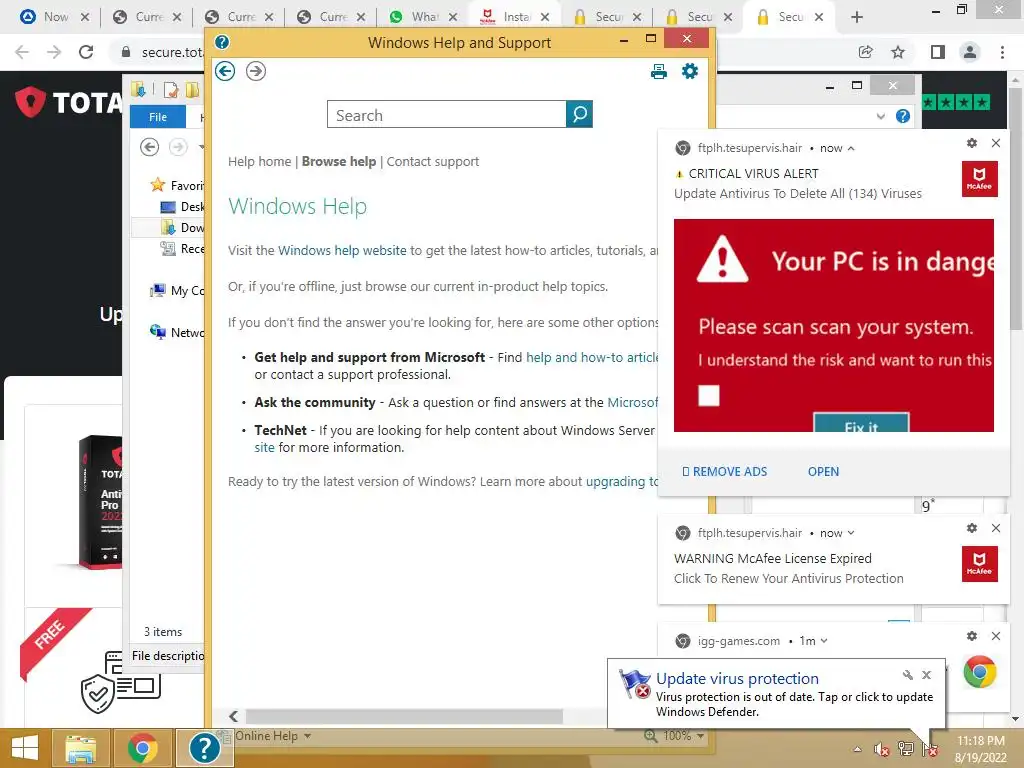The image size is (1024, 768).
Task: Click the horizontal scrollbar left arrow in Help
Action: pos(234,716)
